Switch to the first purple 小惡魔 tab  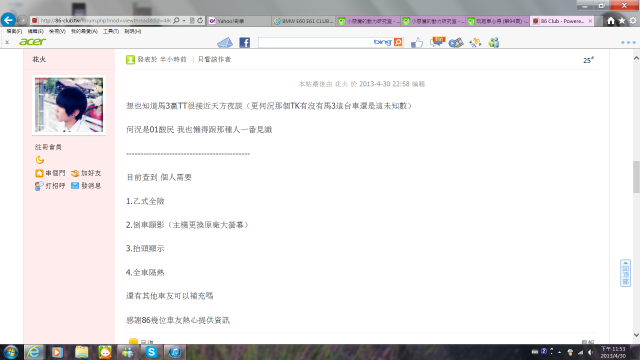[x=368, y=21]
